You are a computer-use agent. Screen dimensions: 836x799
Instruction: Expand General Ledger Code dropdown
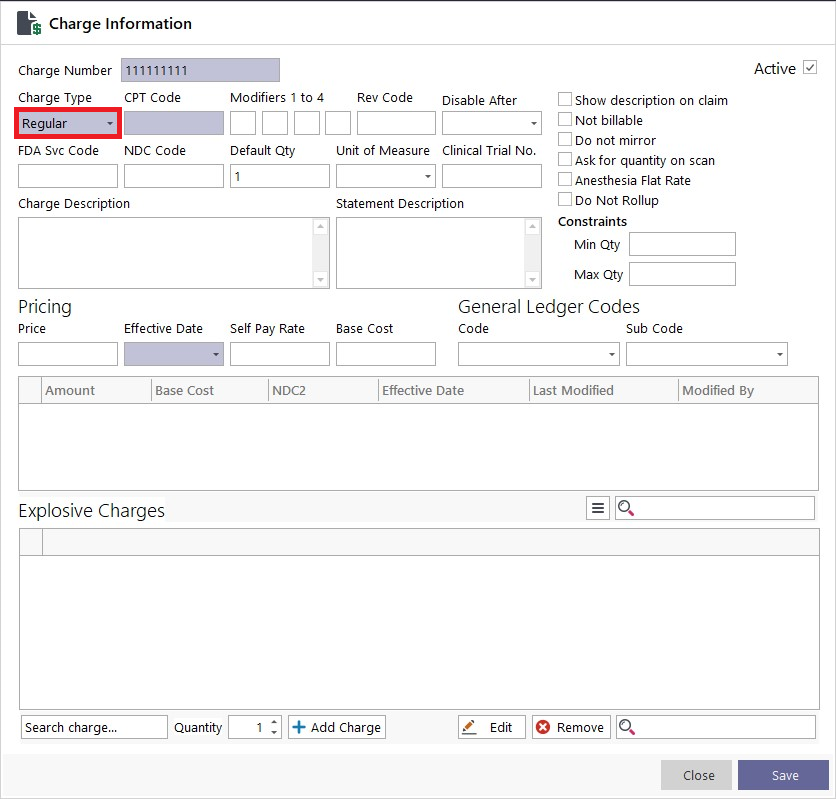[x=611, y=354]
